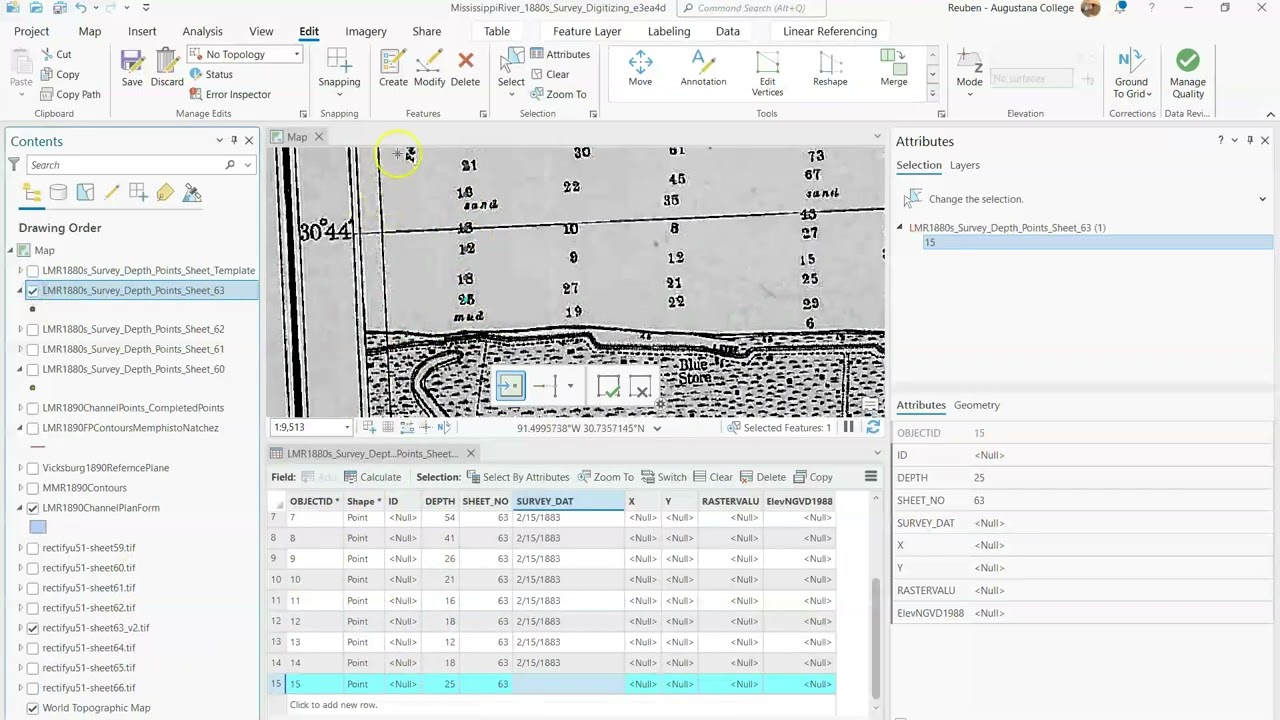
Task: Toggle LMR1880s_Survey_Depth_Points_Sheet_Template layer checkbox
Action: click(x=33, y=270)
